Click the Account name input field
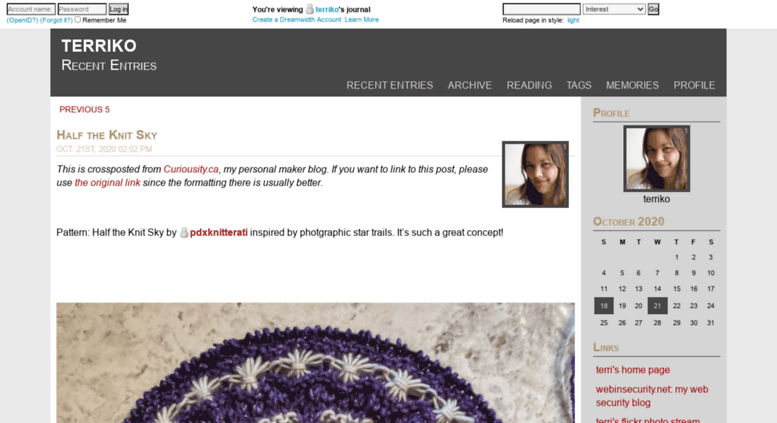 tap(31, 9)
